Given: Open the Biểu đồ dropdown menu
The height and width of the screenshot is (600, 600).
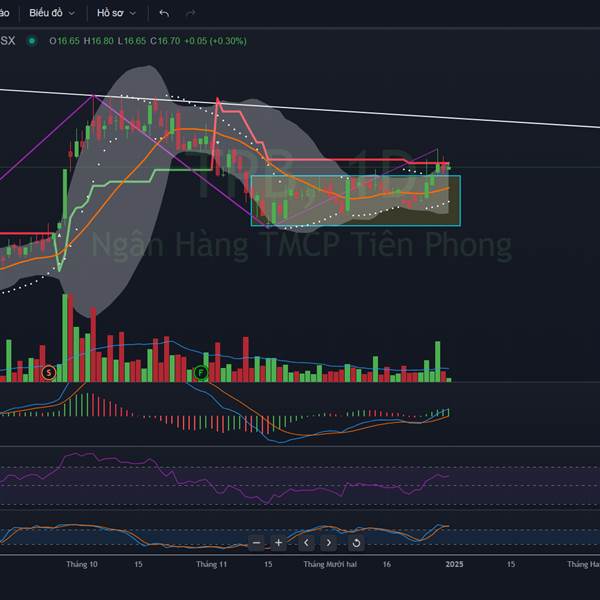Looking at the screenshot, I should 52,13.
